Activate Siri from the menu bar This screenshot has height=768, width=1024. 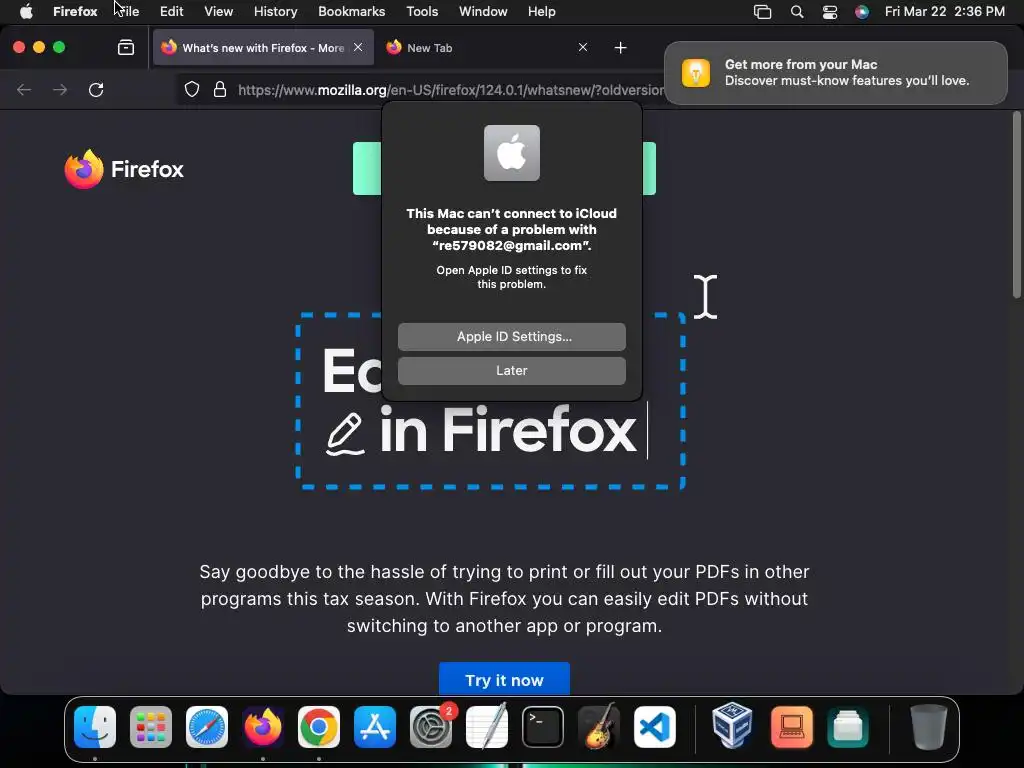tap(862, 12)
